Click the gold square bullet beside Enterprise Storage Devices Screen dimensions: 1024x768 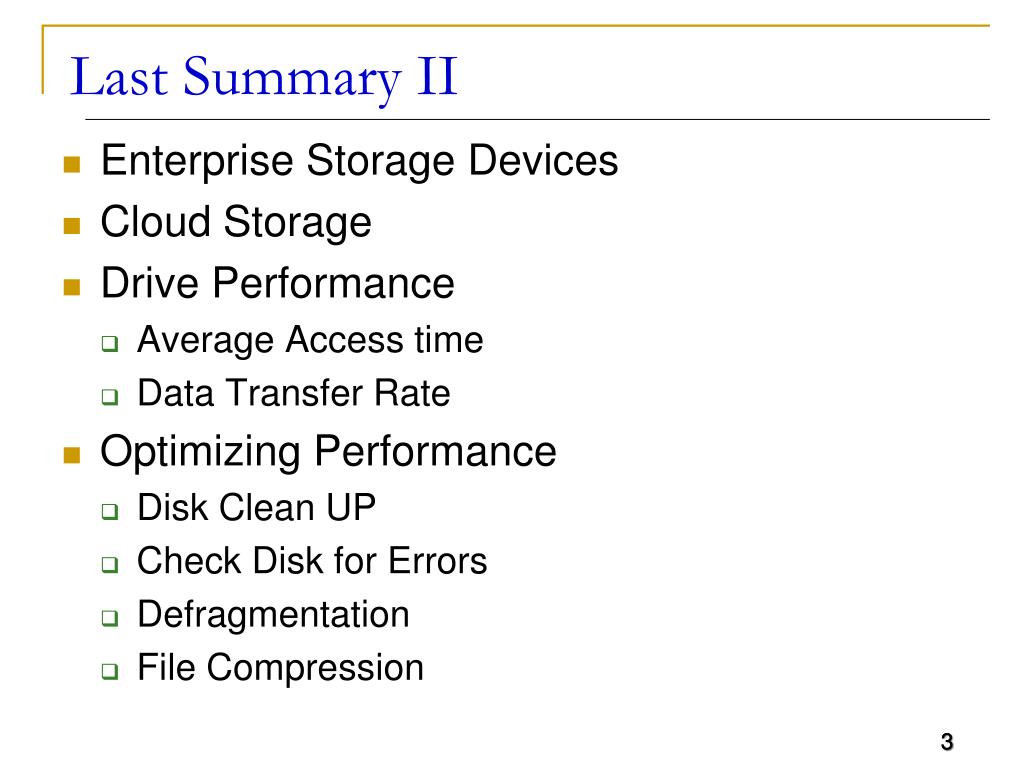(72, 164)
